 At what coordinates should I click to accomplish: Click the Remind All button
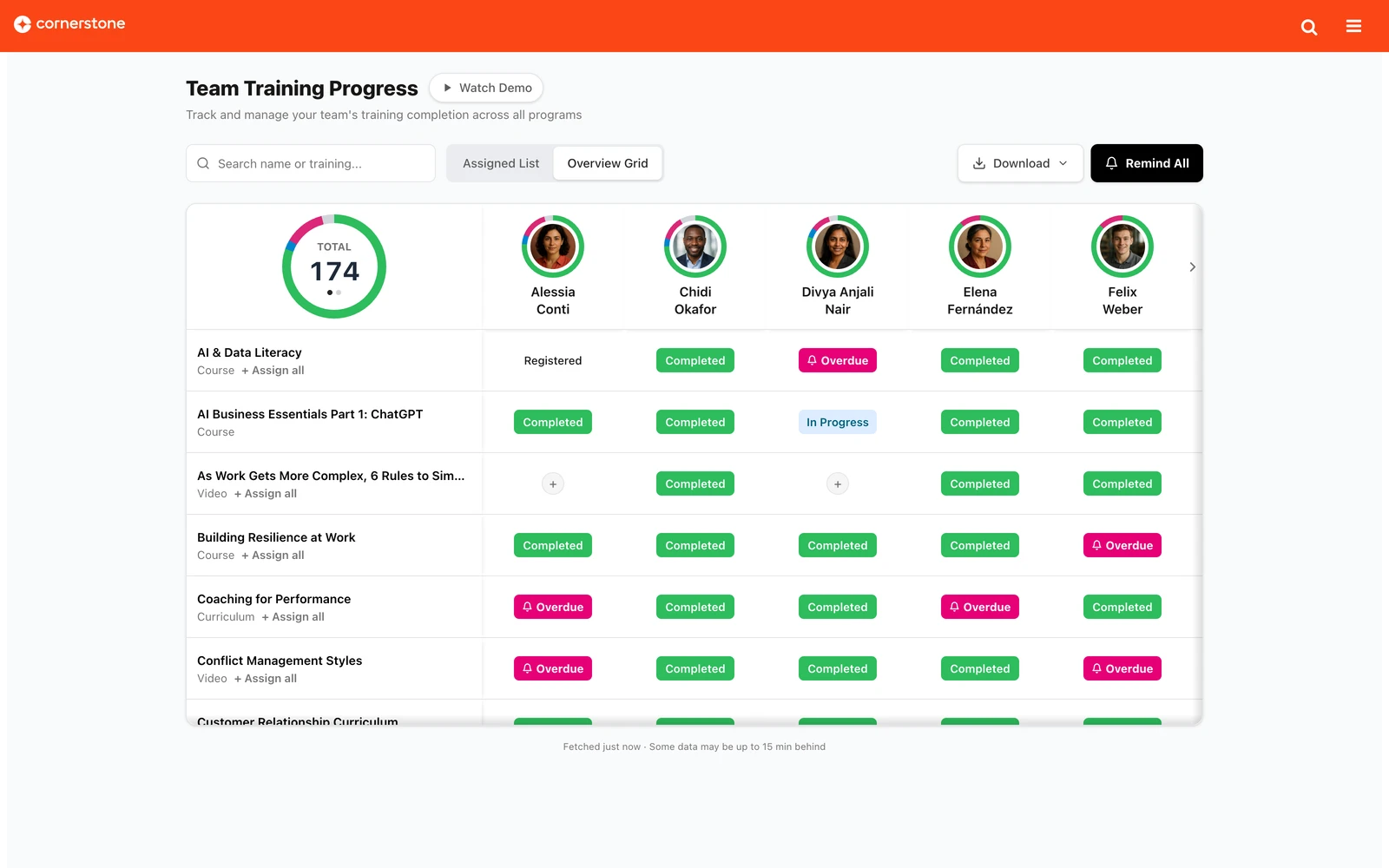(x=1147, y=163)
